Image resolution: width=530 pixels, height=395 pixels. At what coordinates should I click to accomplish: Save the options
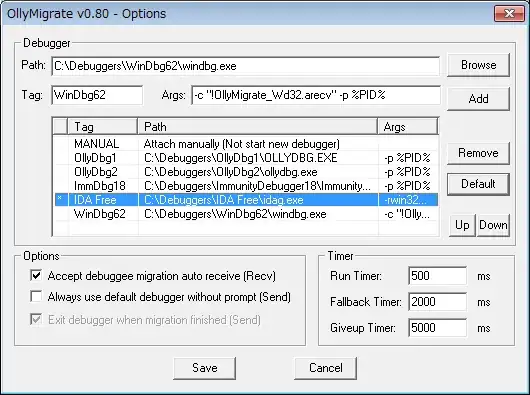(204, 368)
